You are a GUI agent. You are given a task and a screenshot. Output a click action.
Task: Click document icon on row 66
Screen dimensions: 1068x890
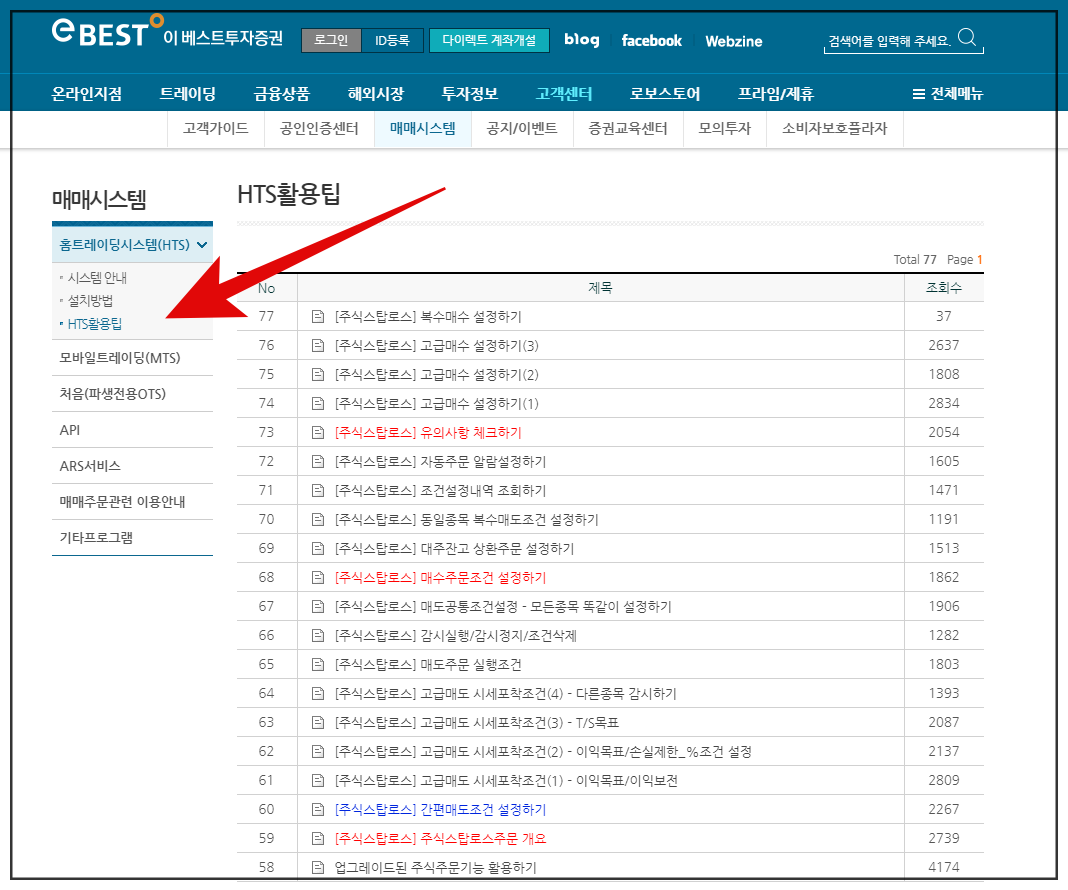point(317,635)
